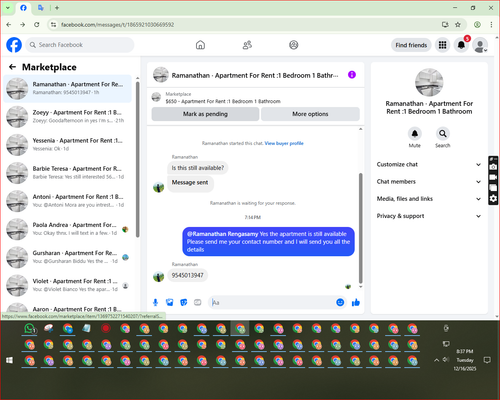Click the large listing thumbnail in right panel

click(x=429, y=82)
